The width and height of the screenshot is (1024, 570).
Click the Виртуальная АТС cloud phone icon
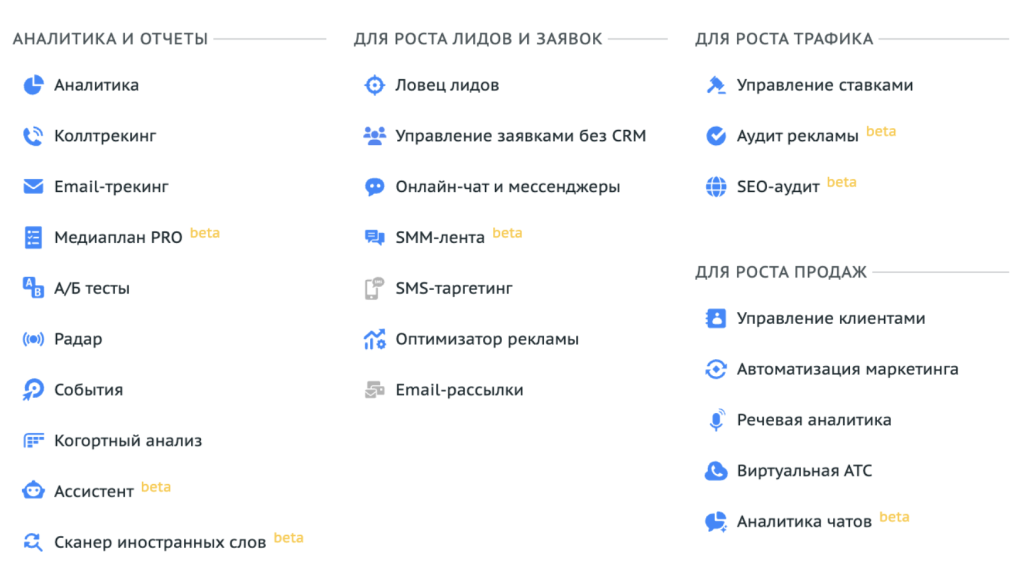(716, 471)
